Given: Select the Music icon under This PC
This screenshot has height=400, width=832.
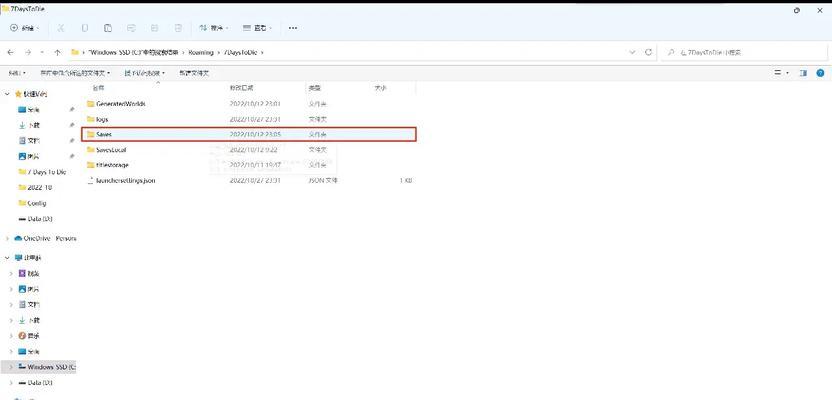Looking at the screenshot, I should click(22, 336).
